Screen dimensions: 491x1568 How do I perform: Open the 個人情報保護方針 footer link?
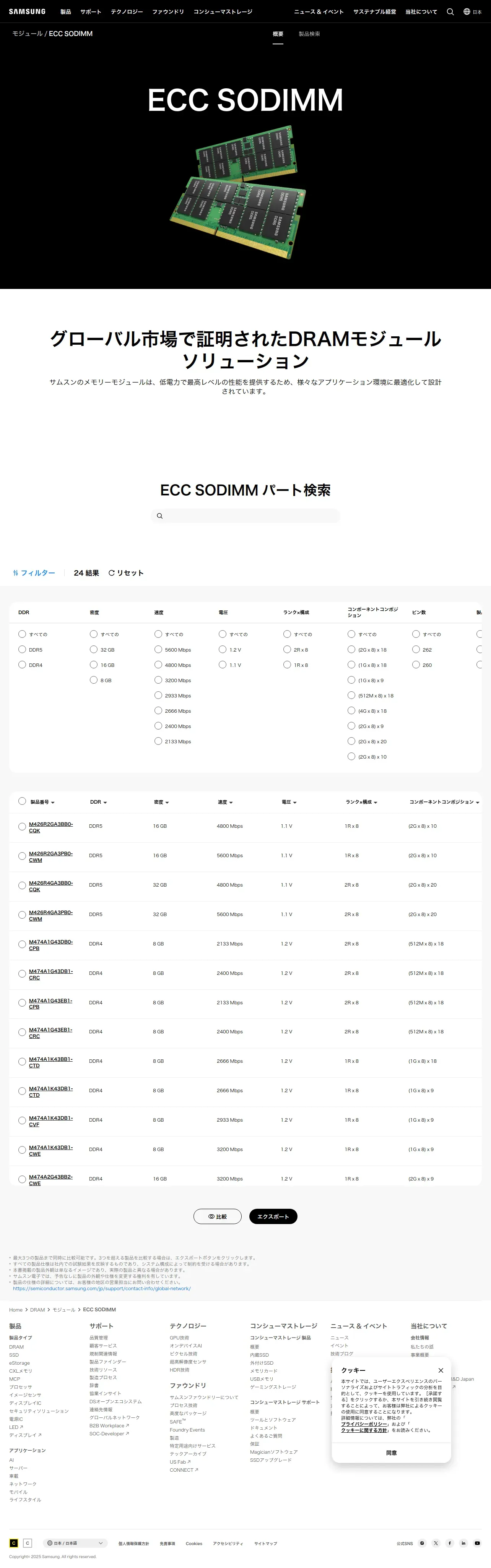[133, 1543]
